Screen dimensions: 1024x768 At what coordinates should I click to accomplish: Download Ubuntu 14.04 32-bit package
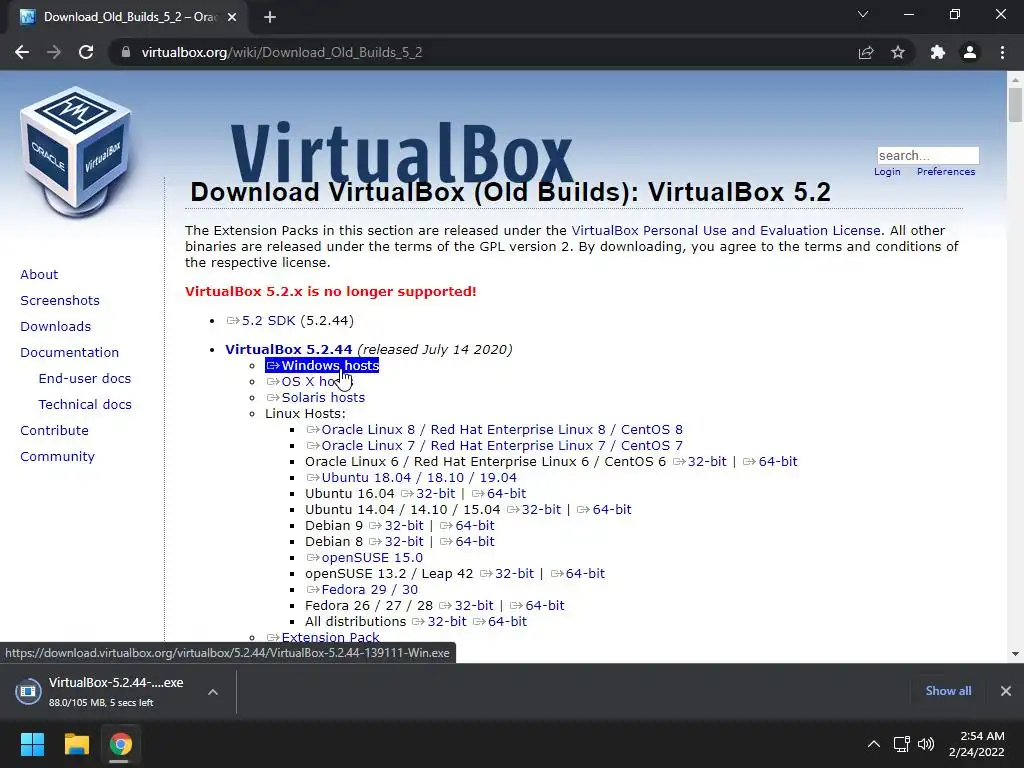click(x=534, y=510)
